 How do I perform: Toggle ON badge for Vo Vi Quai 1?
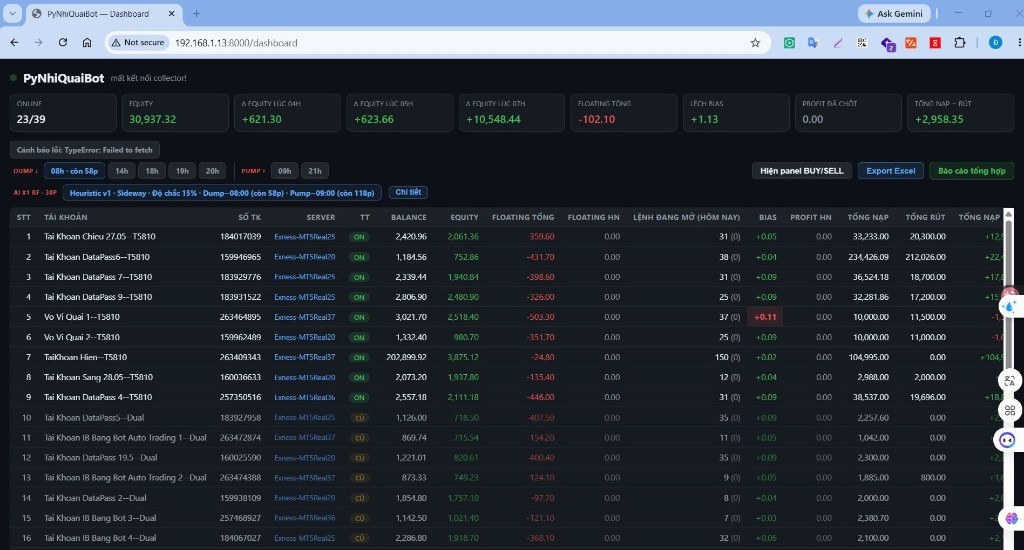coord(359,317)
